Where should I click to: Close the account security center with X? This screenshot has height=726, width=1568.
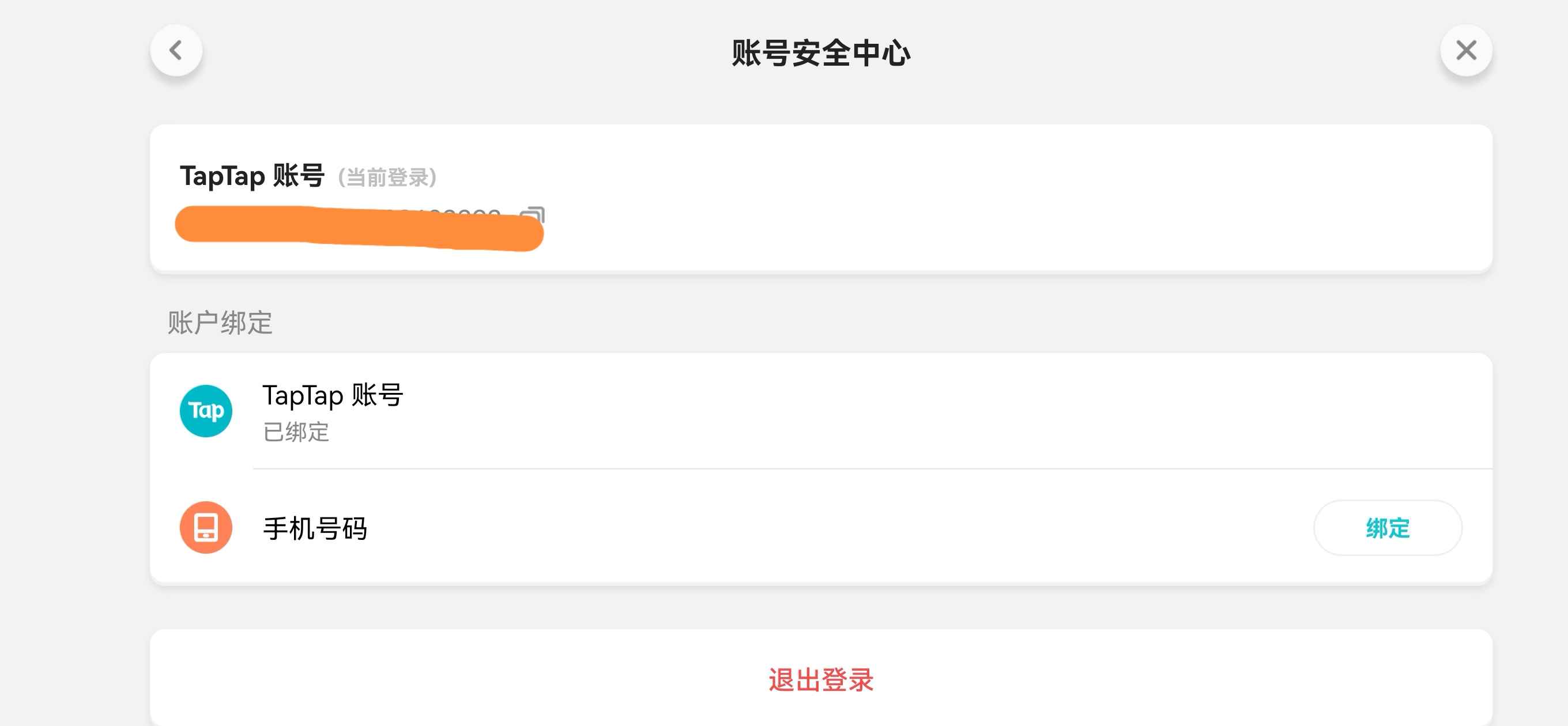click(x=1466, y=51)
